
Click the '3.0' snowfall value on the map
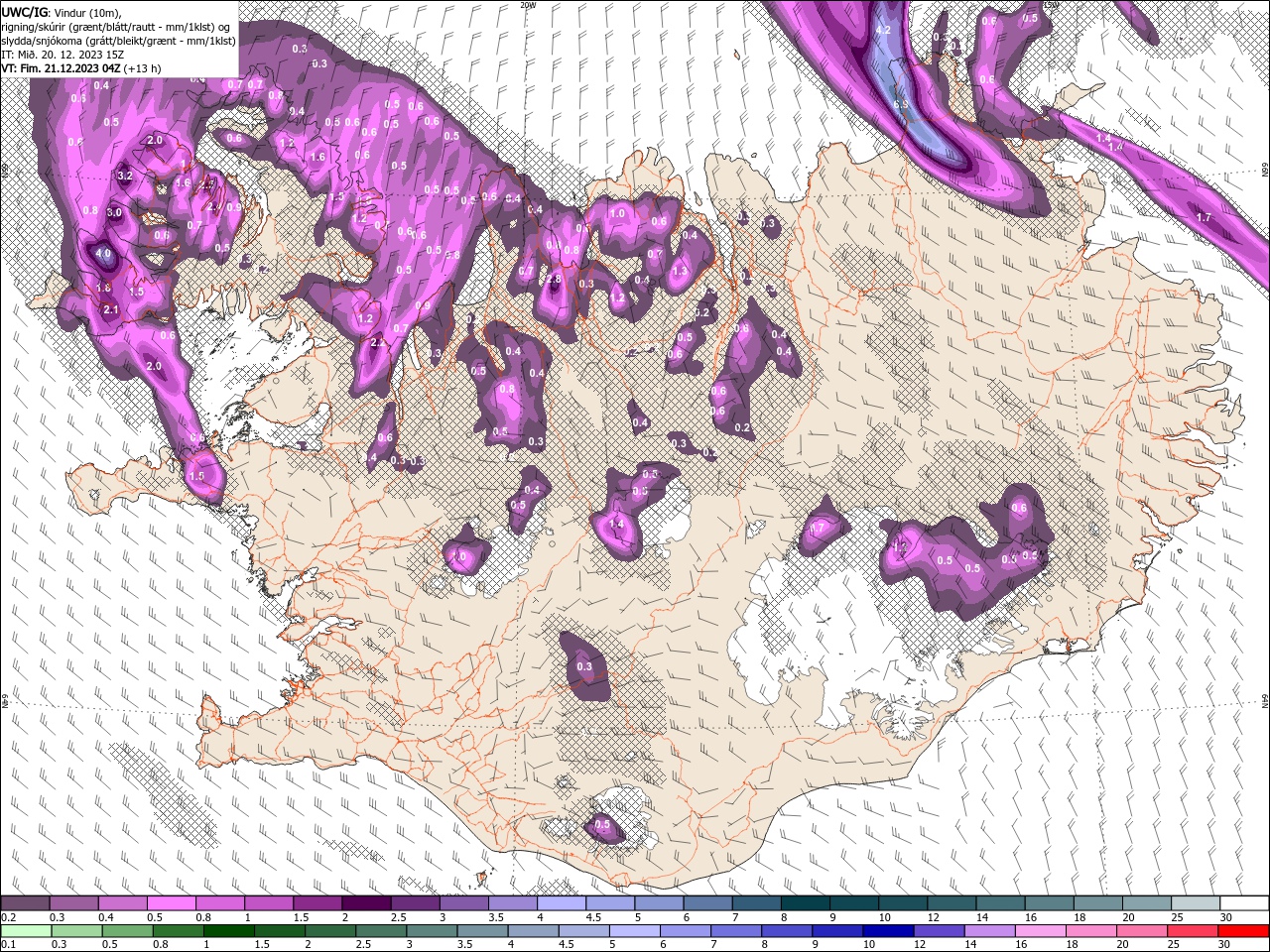coord(114,212)
